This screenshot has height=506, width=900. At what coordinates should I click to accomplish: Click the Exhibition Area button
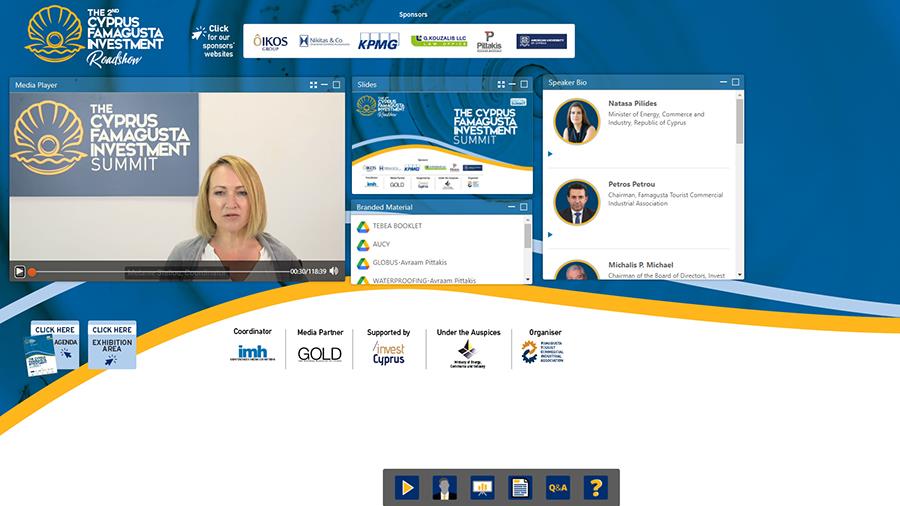click(x=112, y=346)
